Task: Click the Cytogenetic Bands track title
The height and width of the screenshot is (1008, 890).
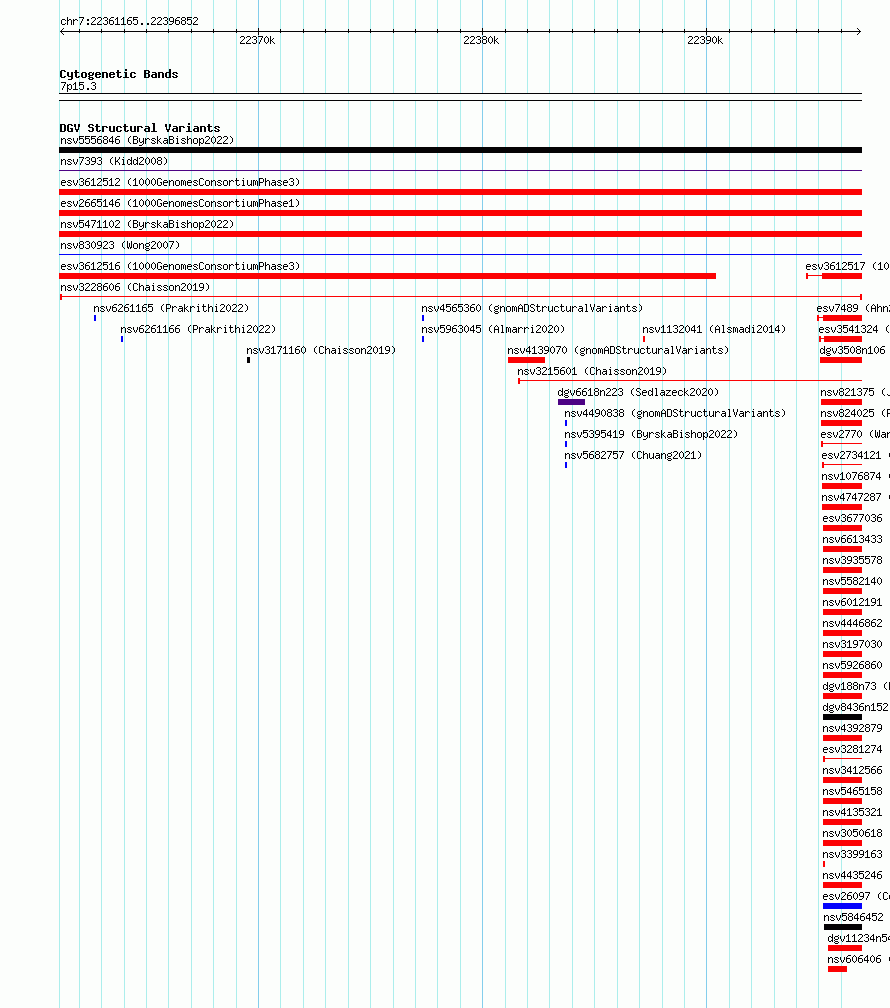Action: [119, 74]
